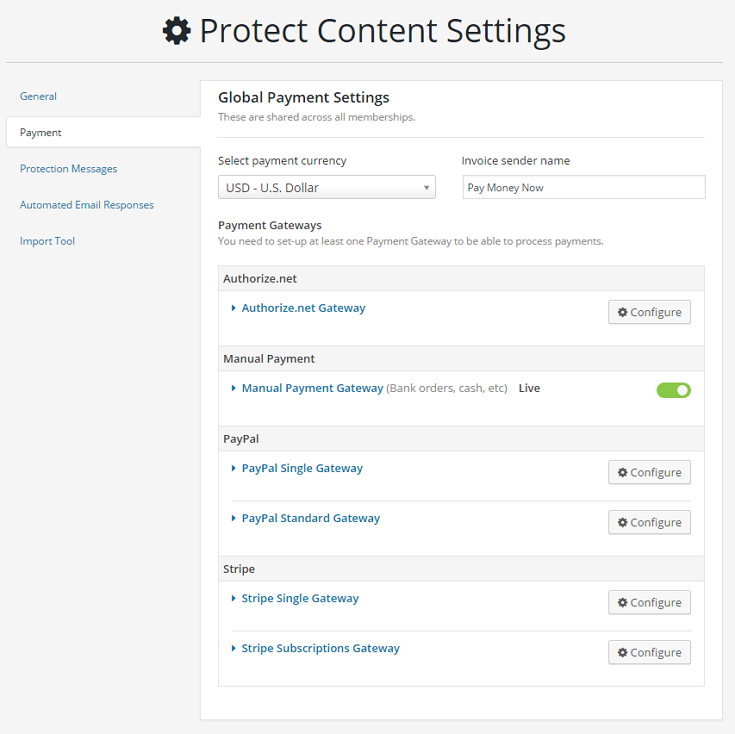Click gear icon on PayPal Standard Configure button
Screen dimensions: 735x734
tap(622, 522)
